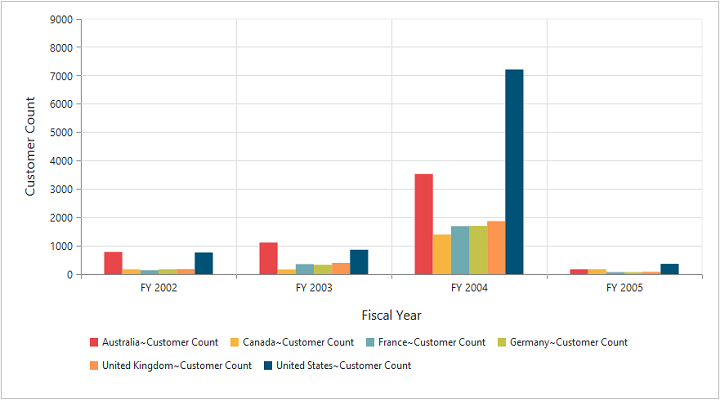
Task: Toggle the France~Customer Count legend label
Action: click(433, 343)
